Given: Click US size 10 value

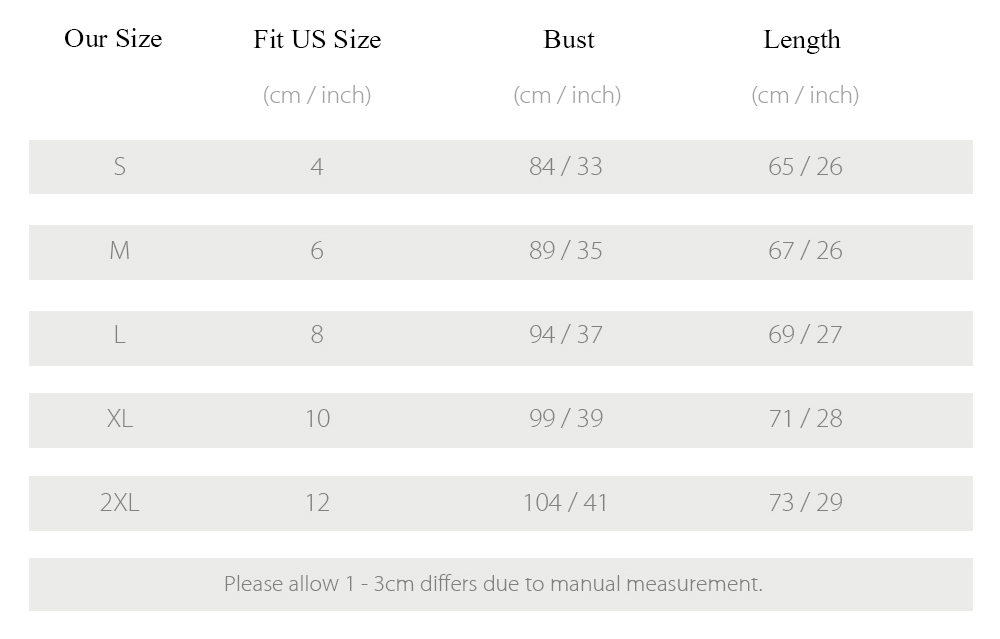Looking at the screenshot, I should coord(317,418).
